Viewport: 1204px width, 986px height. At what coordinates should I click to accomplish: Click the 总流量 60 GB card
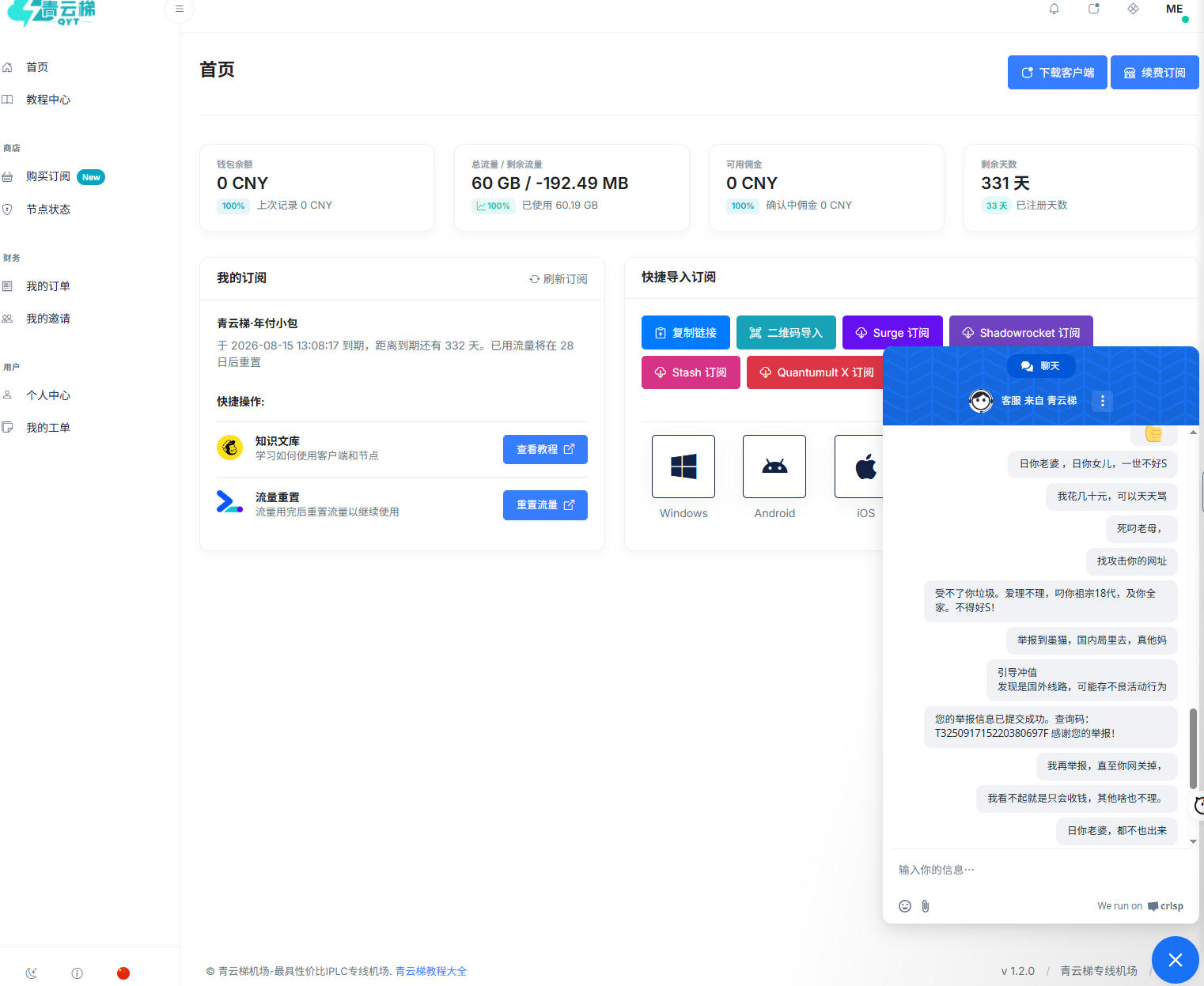point(572,187)
